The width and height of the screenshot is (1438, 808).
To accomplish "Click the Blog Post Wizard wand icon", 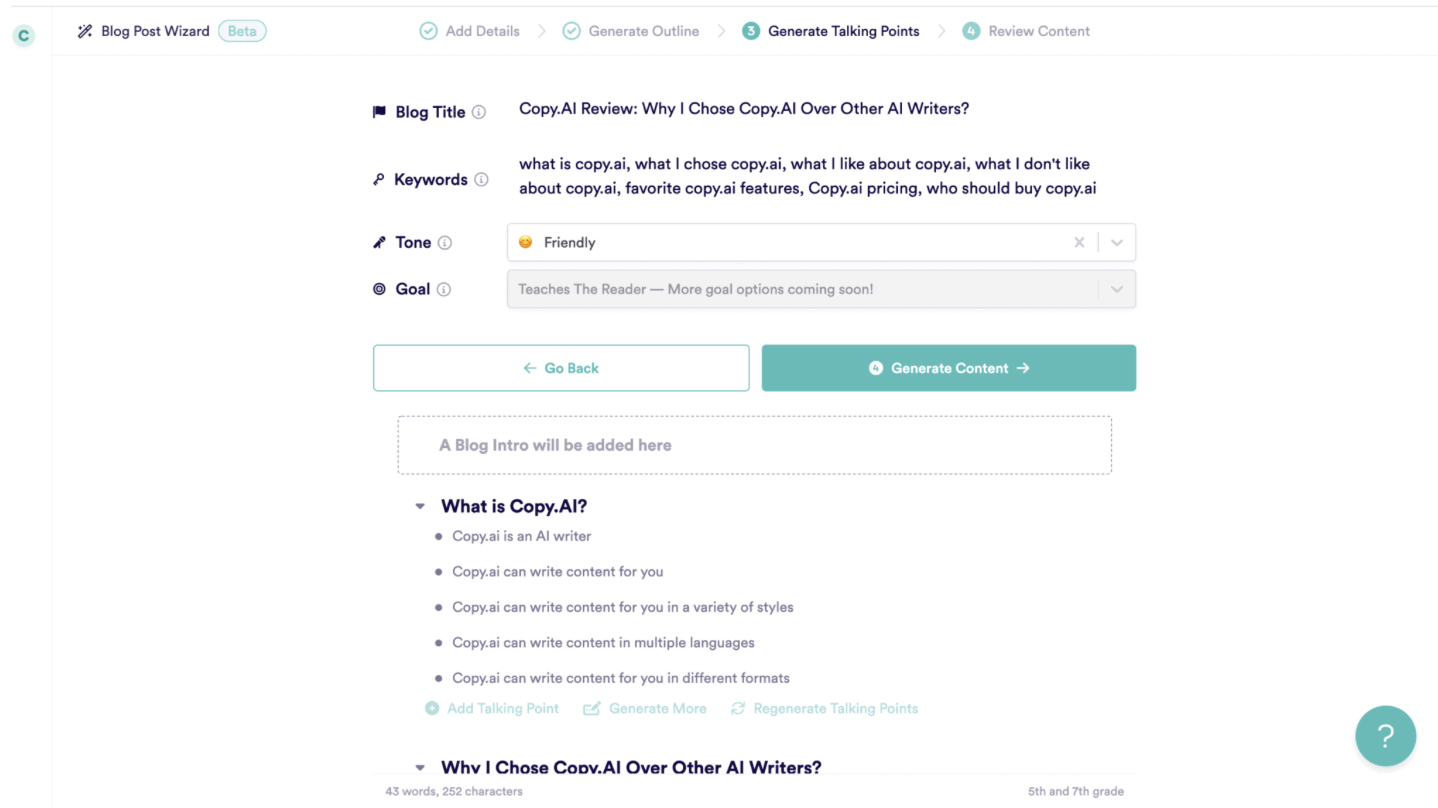I will tap(85, 31).
